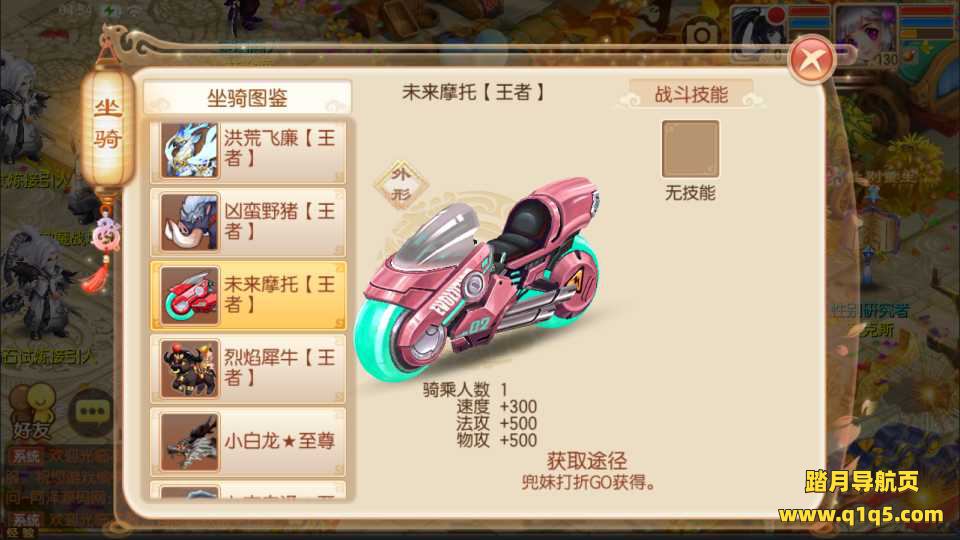Click the 未来摩托 red motorcycle thumbnail icon
960x540 pixels.
coord(190,296)
